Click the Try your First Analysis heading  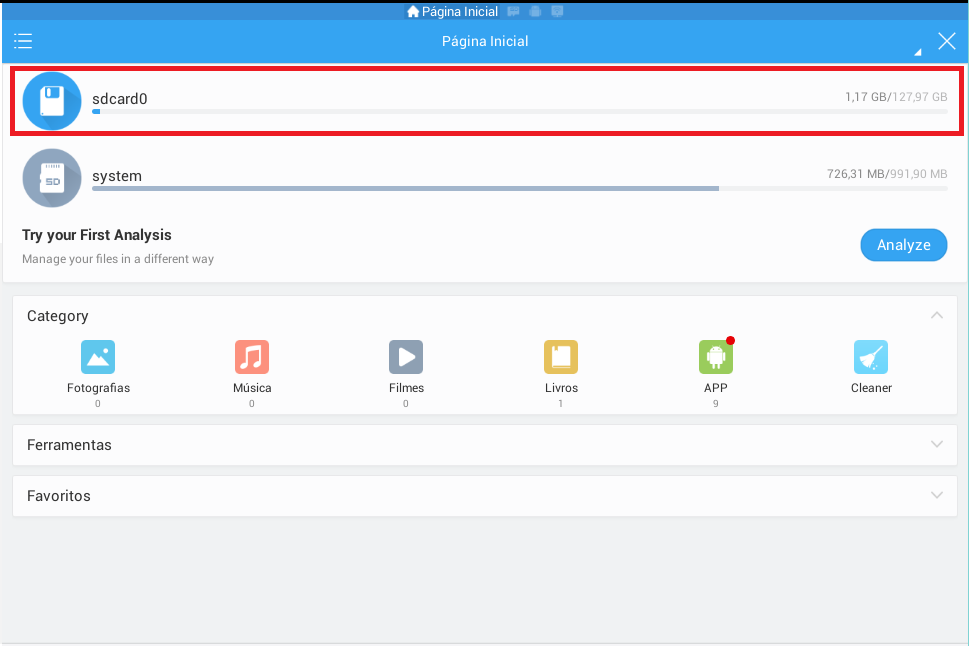click(x=96, y=235)
